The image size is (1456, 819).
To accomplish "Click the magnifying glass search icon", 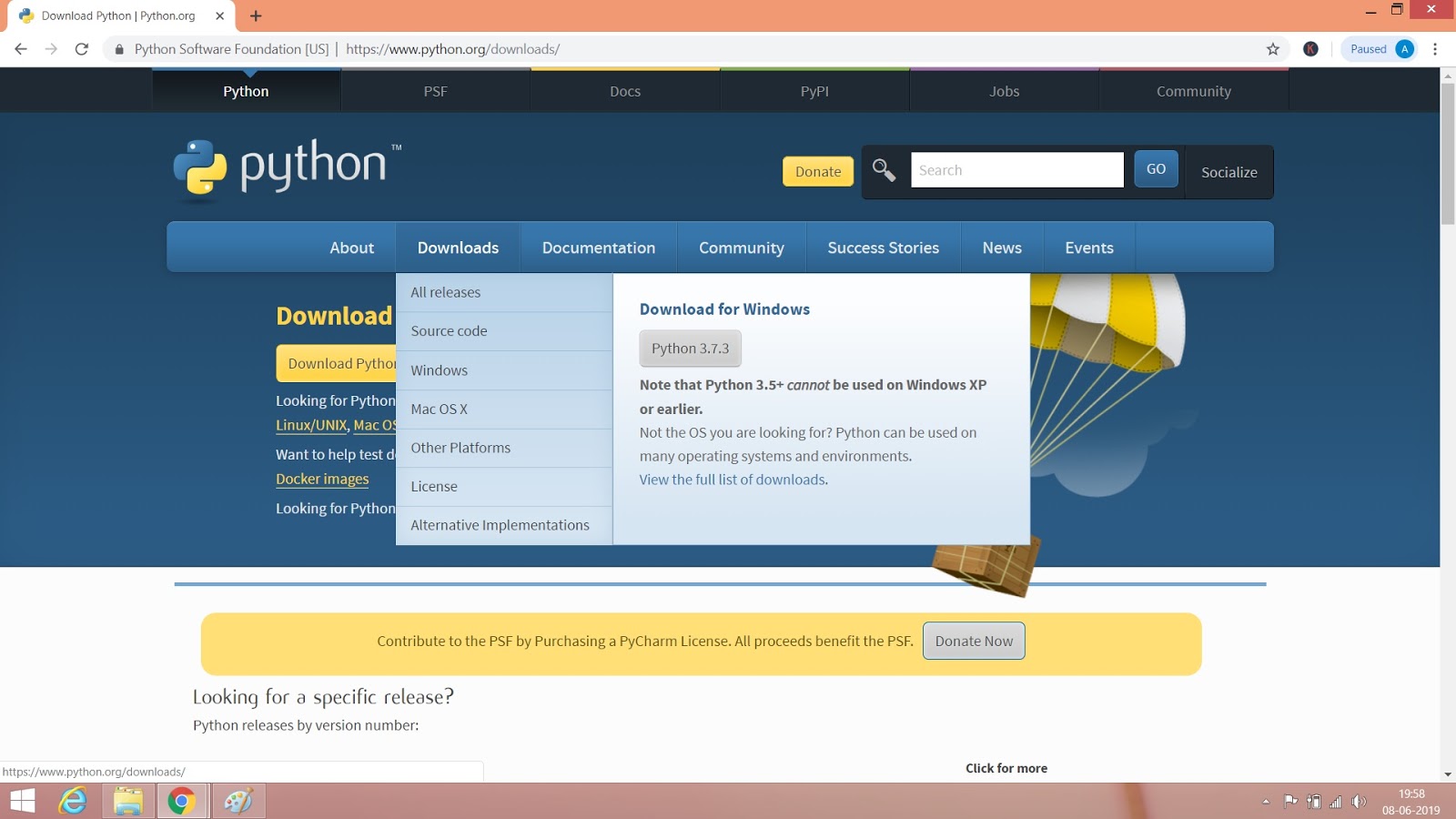I will pyautogui.click(x=884, y=170).
